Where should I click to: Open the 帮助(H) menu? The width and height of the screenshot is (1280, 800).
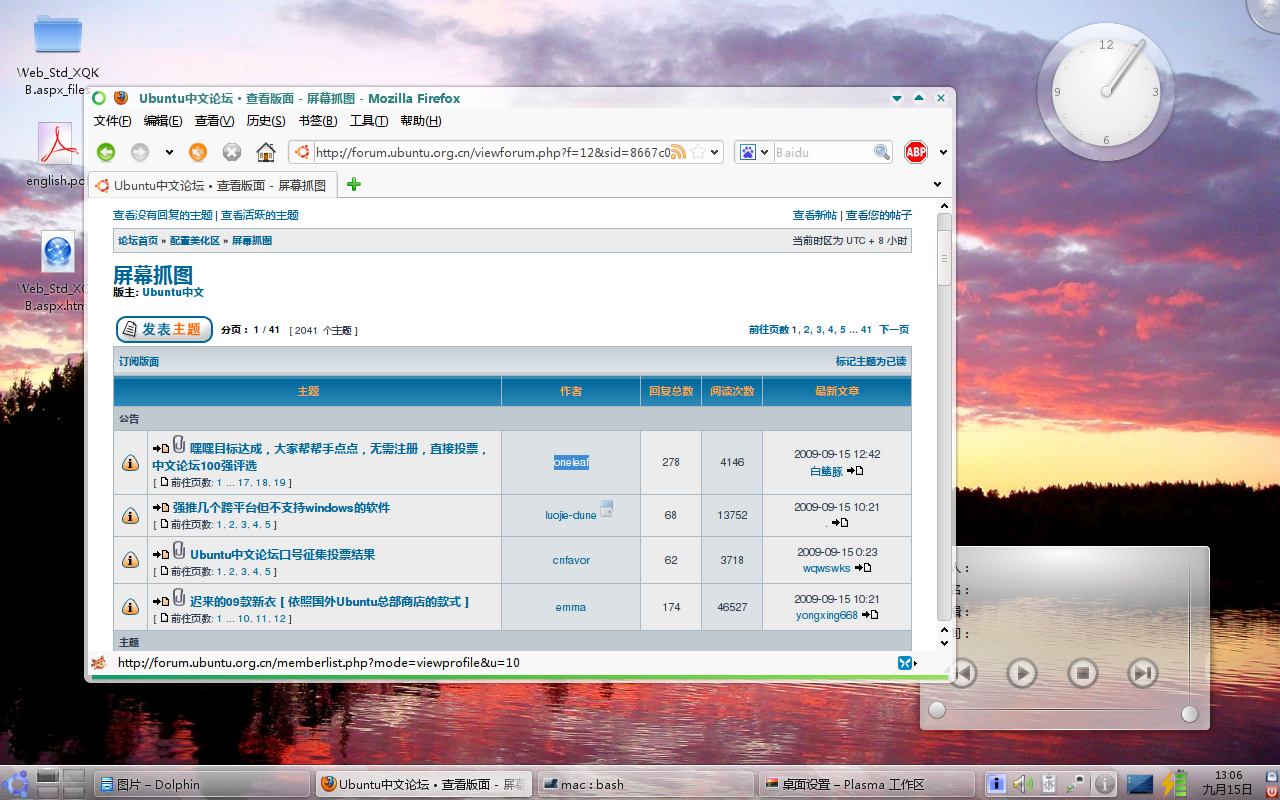[420, 121]
